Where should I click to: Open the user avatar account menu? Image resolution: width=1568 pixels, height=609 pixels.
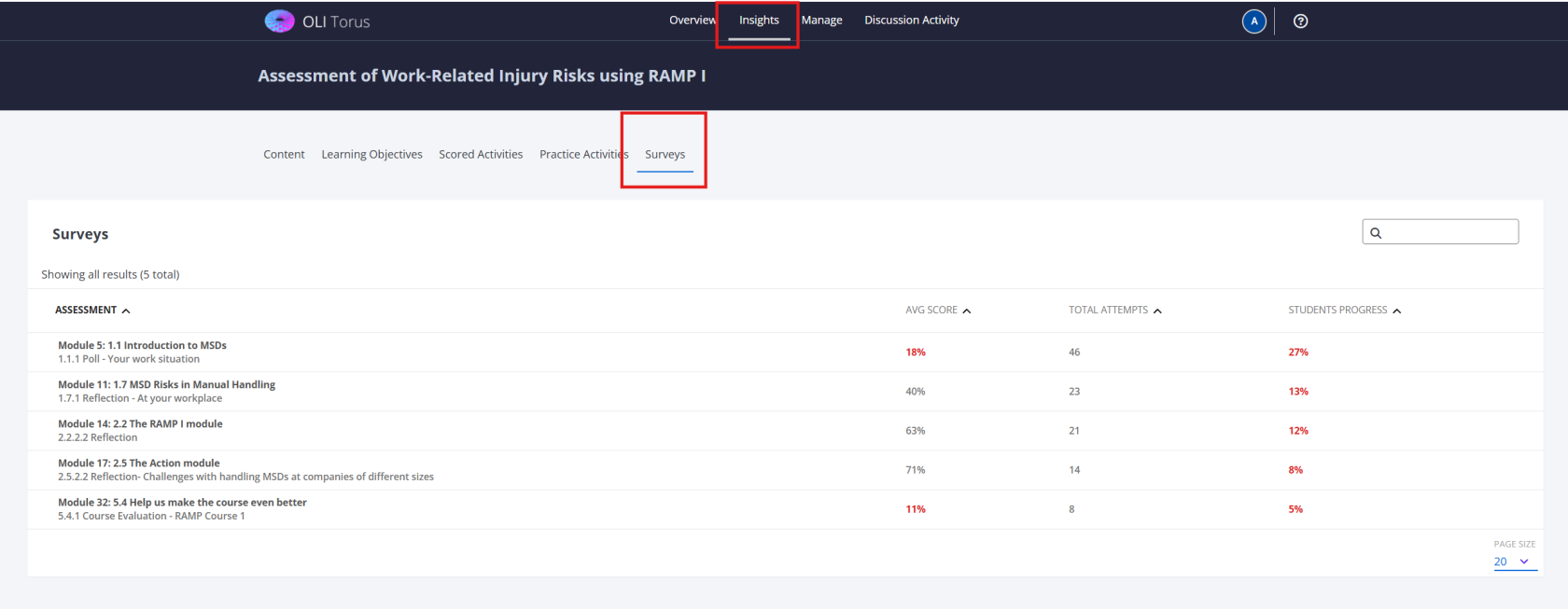tap(1253, 21)
